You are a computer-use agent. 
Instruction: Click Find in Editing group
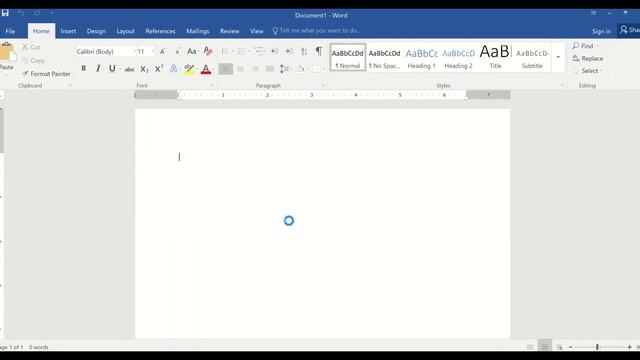pyautogui.click(x=583, y=46)
